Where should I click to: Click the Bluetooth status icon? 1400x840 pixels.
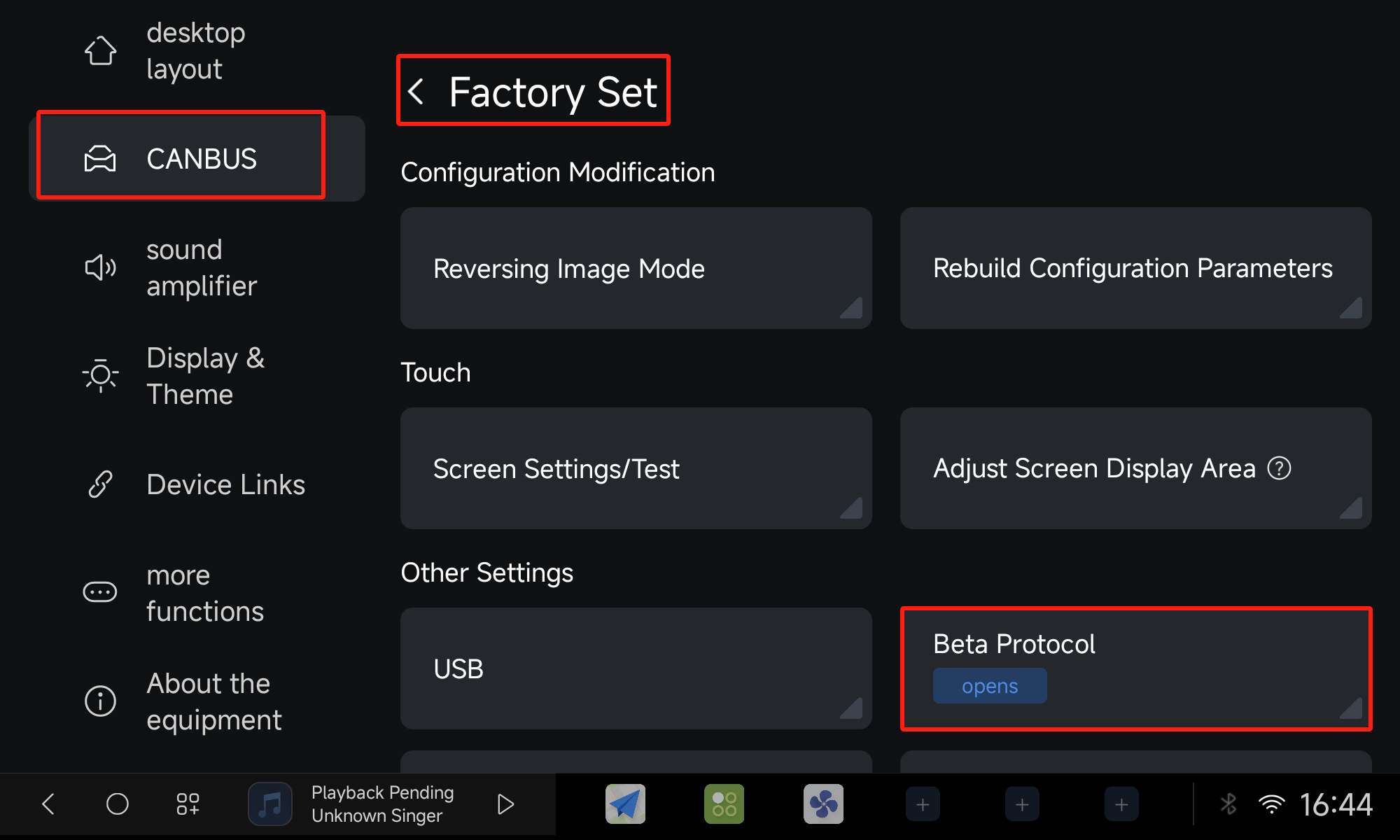1228,804
